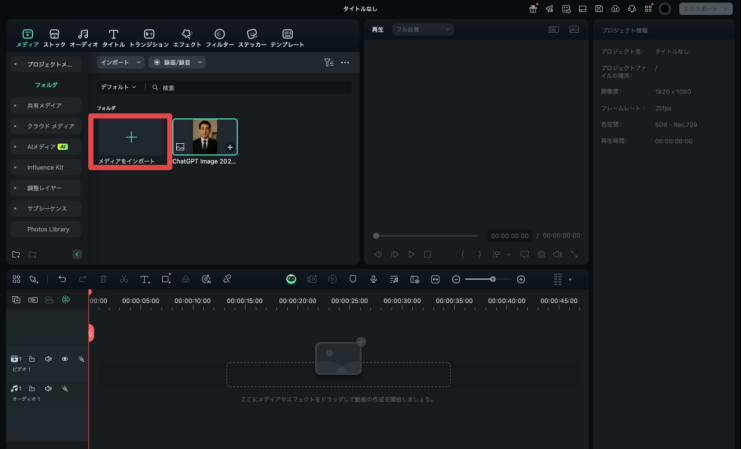Click the メディアをインポート button
Viewport: 742px width, 449px height.
[x=131, y=142]
